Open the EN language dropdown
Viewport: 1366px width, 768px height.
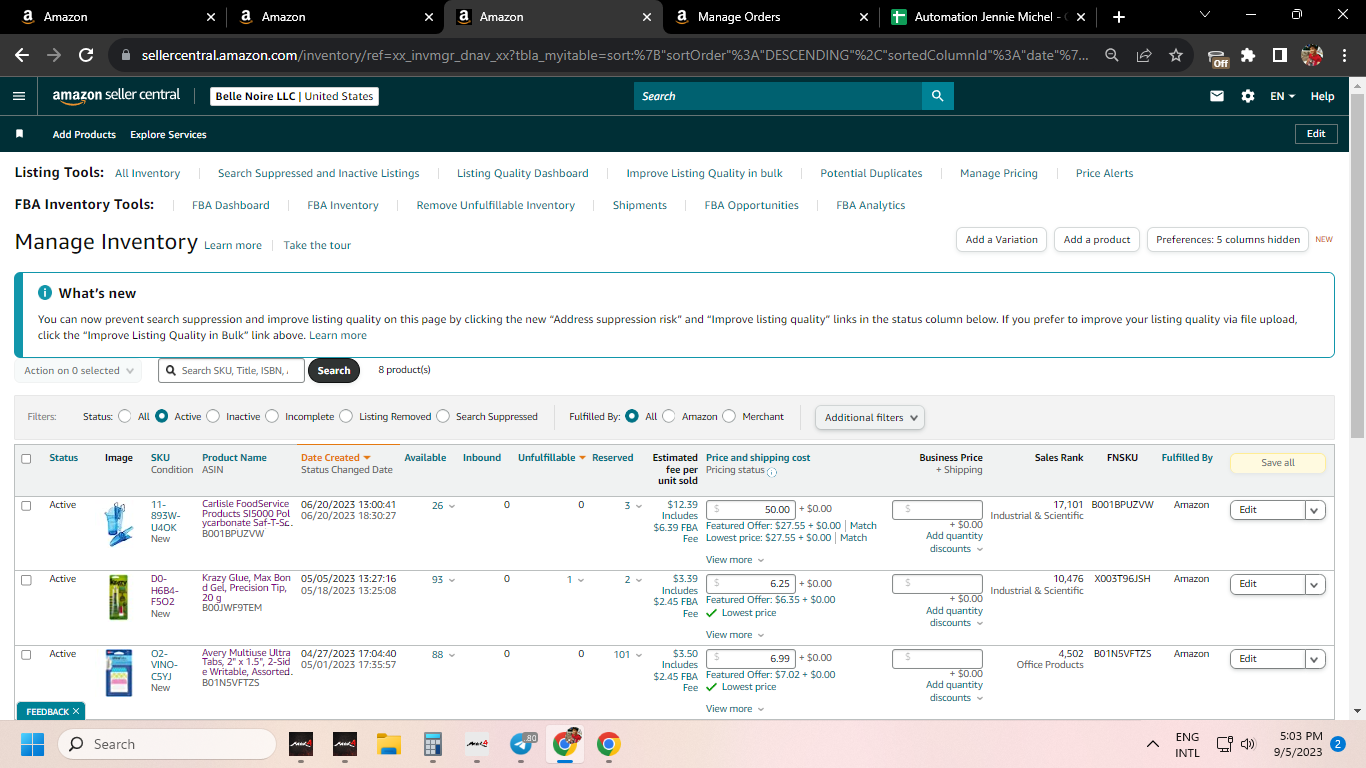click(x=1282, y=96)
